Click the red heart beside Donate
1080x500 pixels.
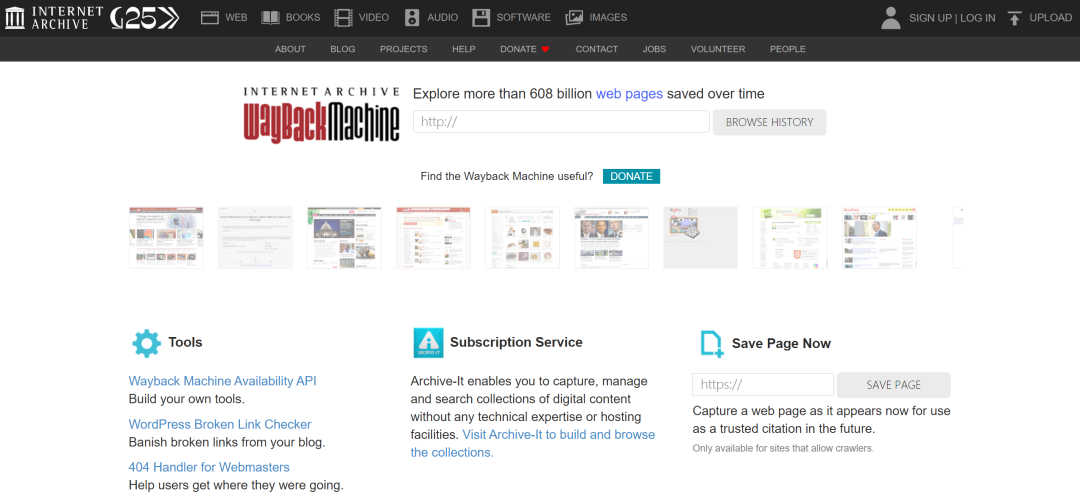click(x=546, y=49)
